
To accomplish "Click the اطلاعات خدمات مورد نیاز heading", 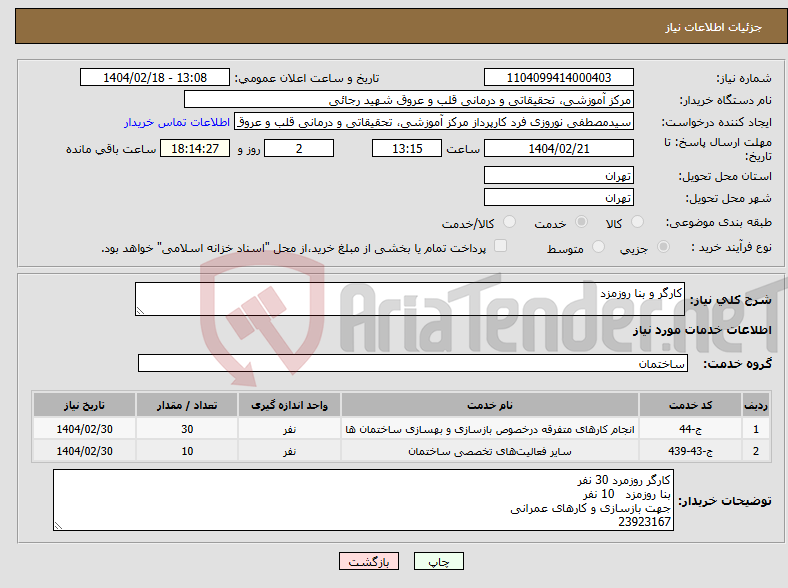I will click(x=702, y=330).
